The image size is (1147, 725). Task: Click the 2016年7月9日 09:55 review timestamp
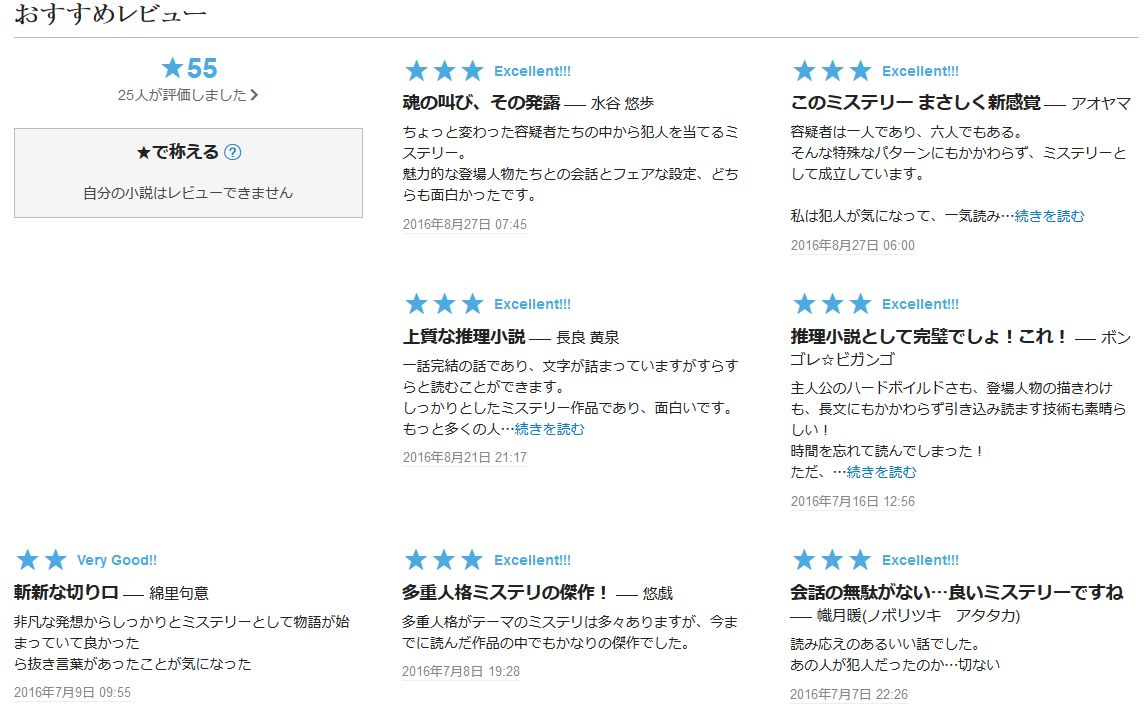[72, 692]
